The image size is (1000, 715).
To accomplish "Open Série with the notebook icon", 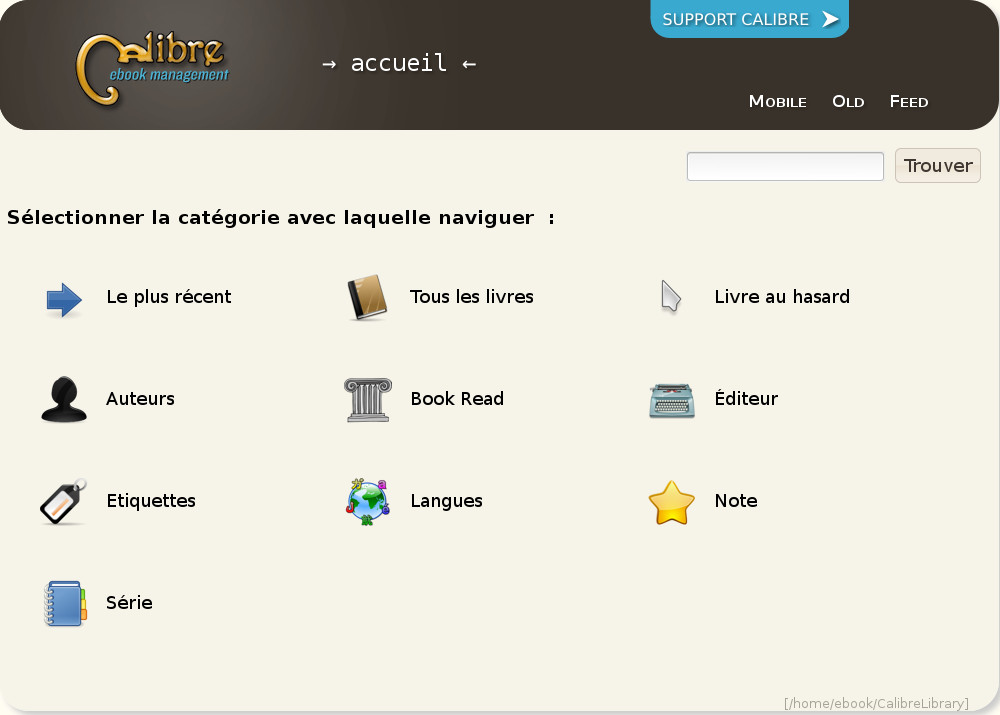I will 64,603.
